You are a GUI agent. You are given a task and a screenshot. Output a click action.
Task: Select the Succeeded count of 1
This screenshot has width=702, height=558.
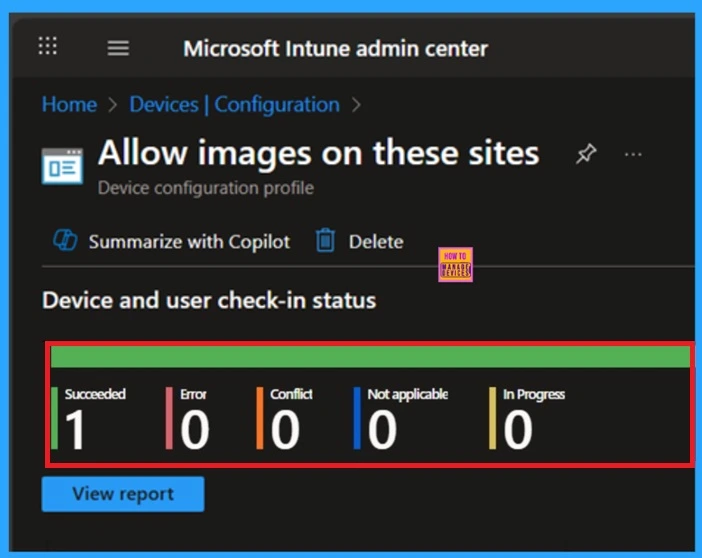pos(74,430)
